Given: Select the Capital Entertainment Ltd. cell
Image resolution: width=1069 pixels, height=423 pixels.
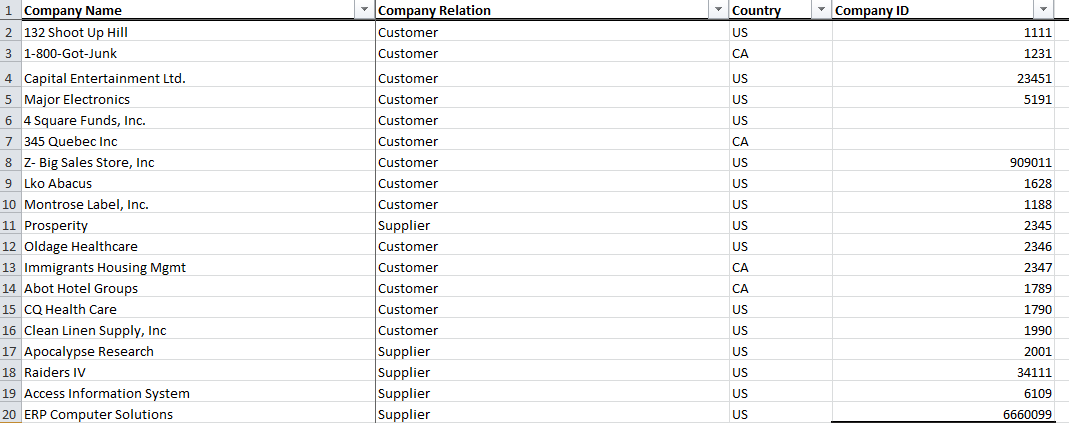Looking at the screenshot, I should click(198, 78).
